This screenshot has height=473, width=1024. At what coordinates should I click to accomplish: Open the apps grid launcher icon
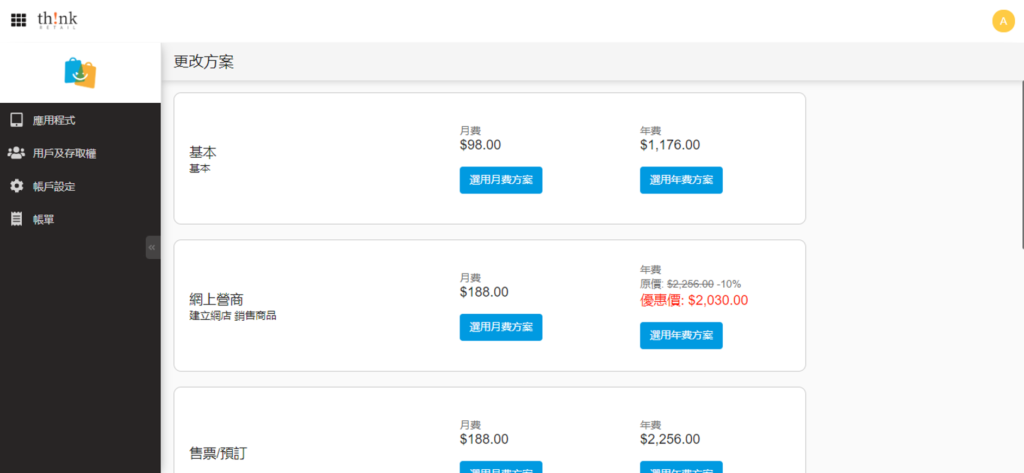coord(18,20)
